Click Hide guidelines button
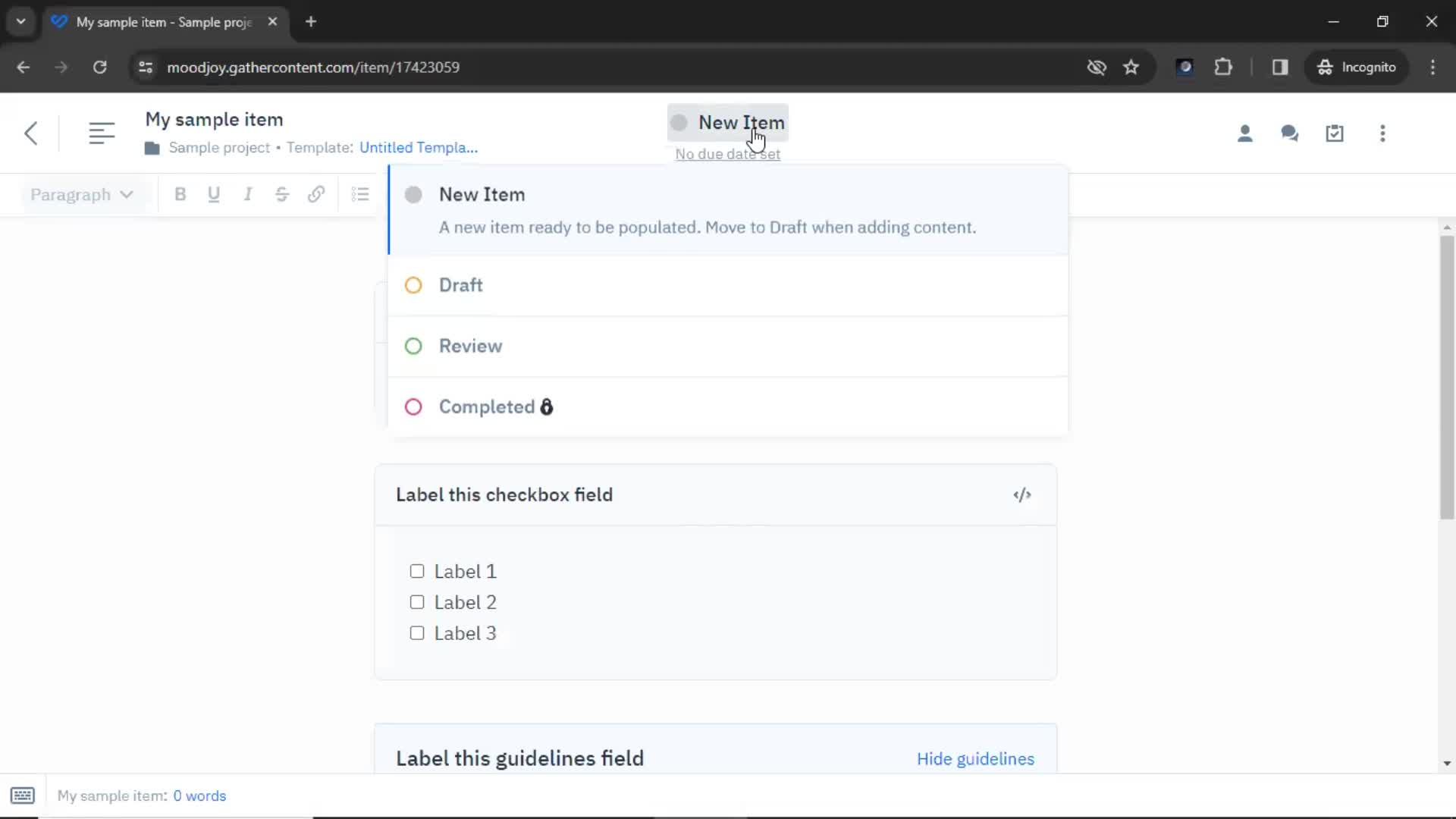1456x819 pixels. pyautogui.click(x=976, y=759)
